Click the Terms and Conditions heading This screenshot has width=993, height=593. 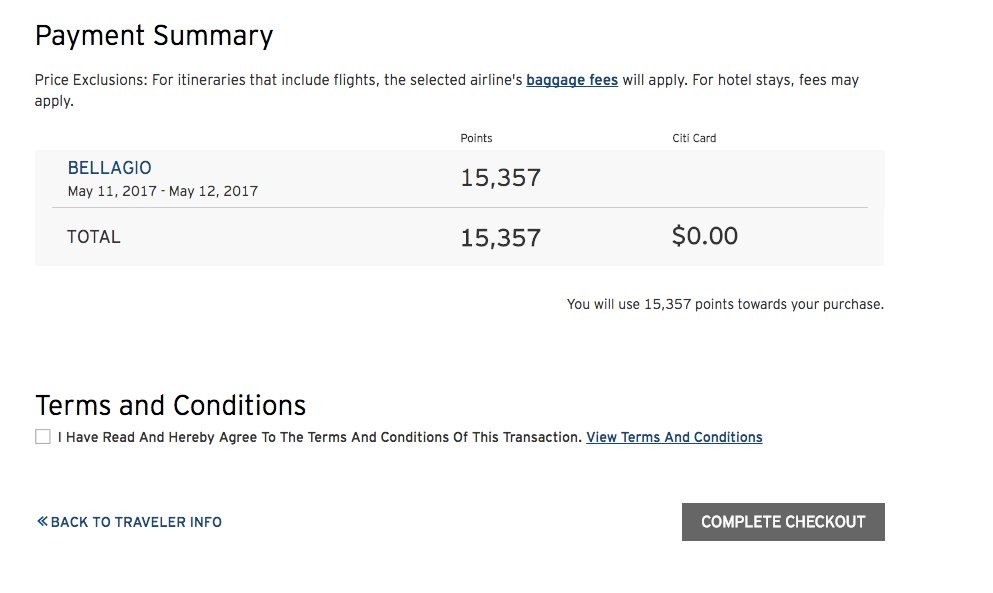(171, 405)
